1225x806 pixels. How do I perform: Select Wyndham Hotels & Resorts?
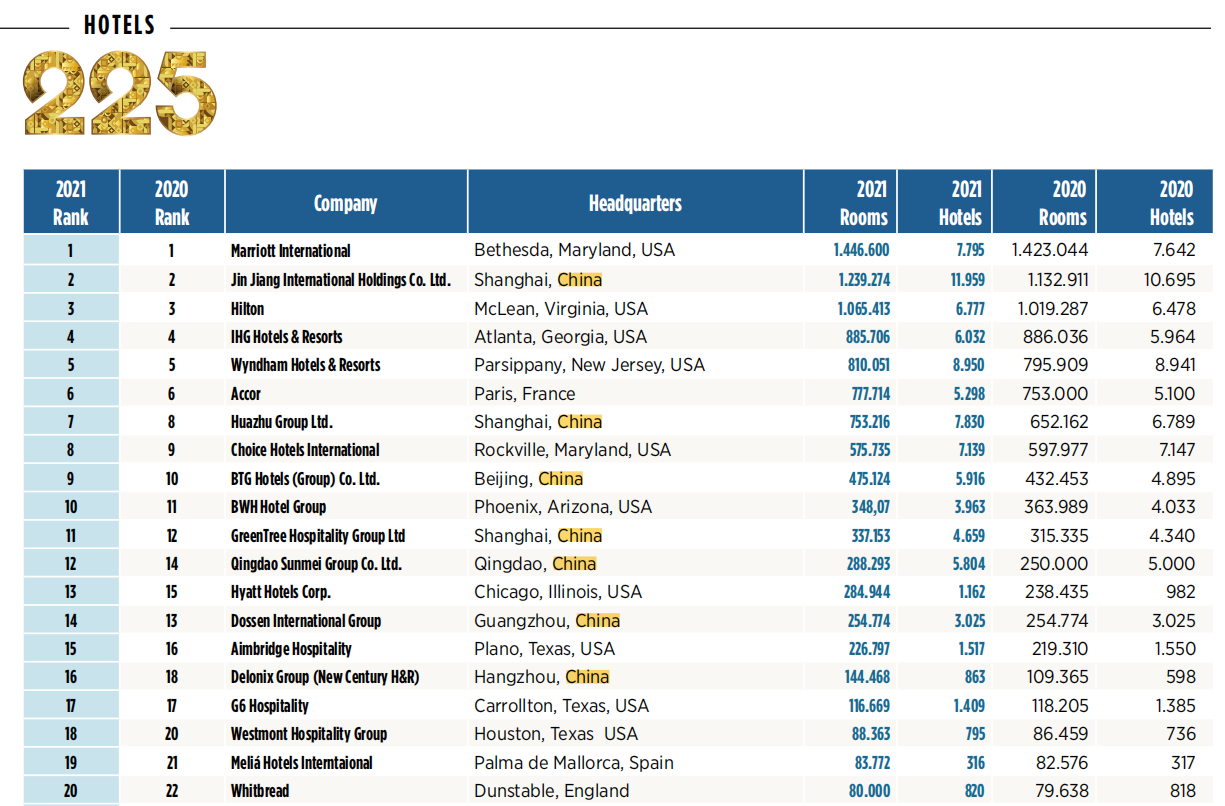pos(306,365)
